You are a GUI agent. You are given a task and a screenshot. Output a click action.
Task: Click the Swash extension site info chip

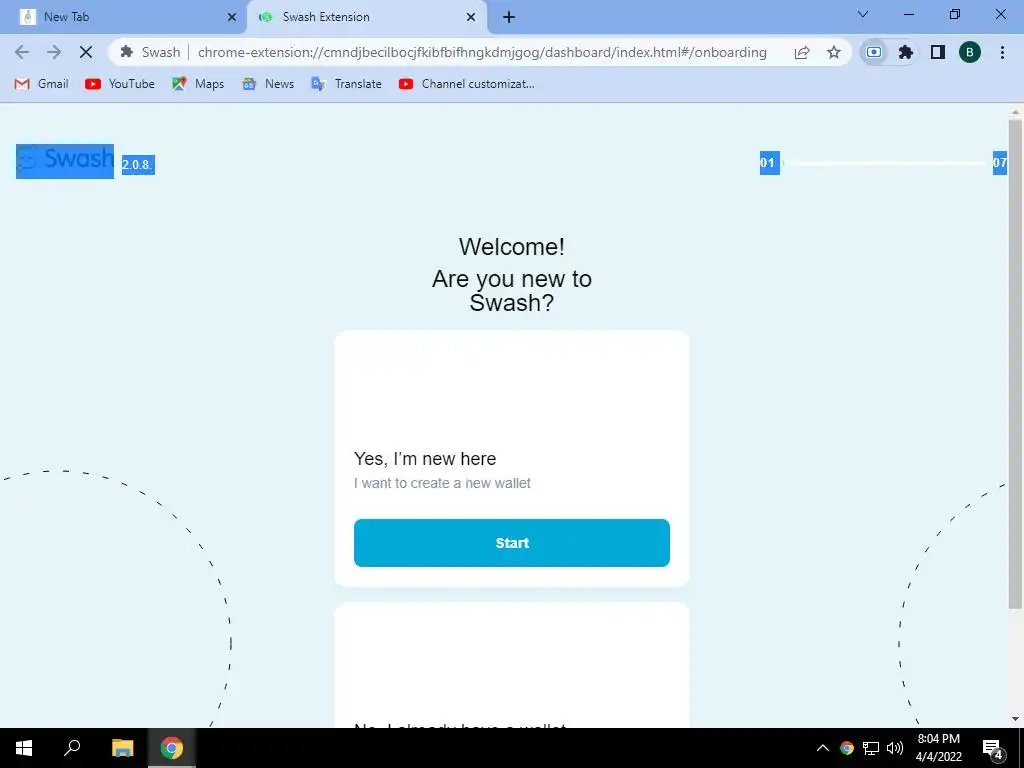click(150, 52)
